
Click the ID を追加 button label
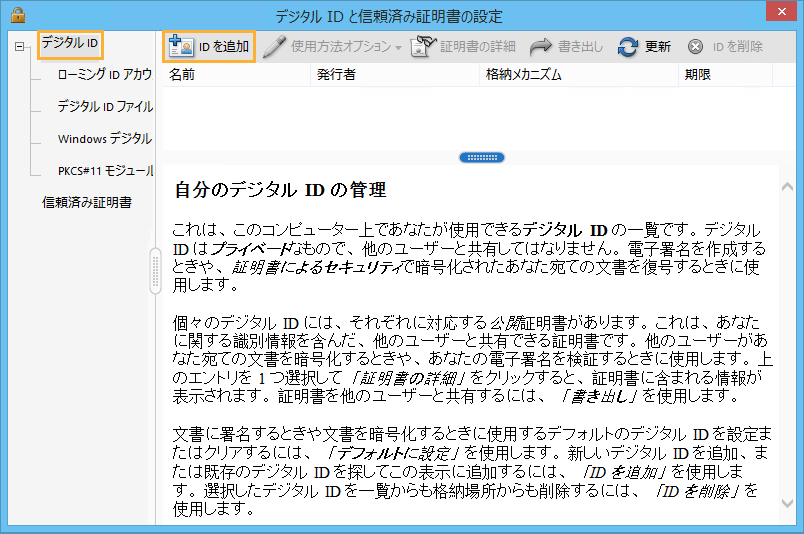(224, 47)
